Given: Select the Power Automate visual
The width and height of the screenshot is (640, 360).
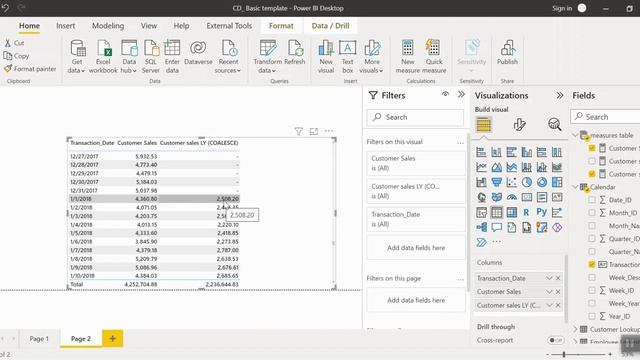Looking at the screenshot, I should (x=481, y=242).
